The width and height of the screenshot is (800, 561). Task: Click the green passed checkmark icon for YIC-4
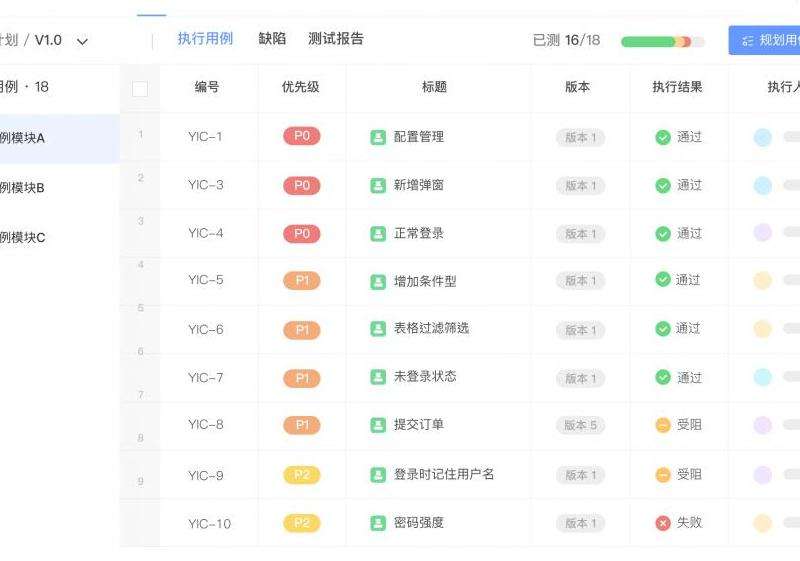[663, 234]
